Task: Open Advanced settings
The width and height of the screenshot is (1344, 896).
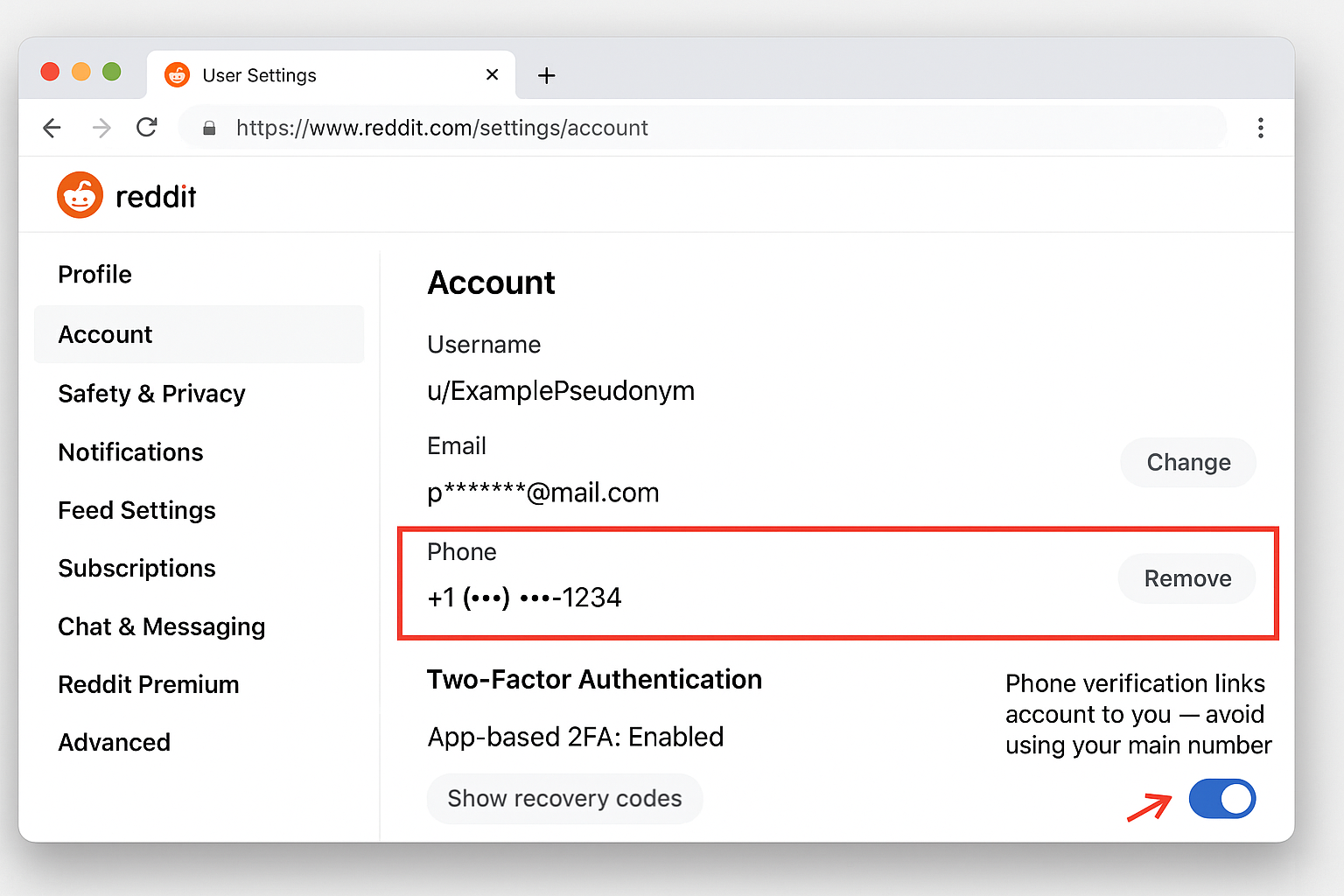Action: [114, 743]
